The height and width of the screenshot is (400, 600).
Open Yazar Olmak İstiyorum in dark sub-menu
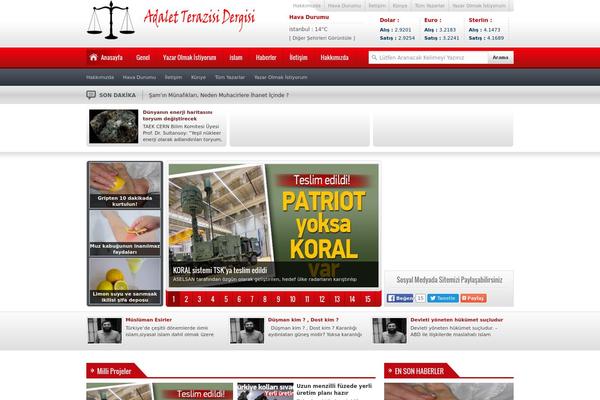pyautogui.click(x=280, y=77)
